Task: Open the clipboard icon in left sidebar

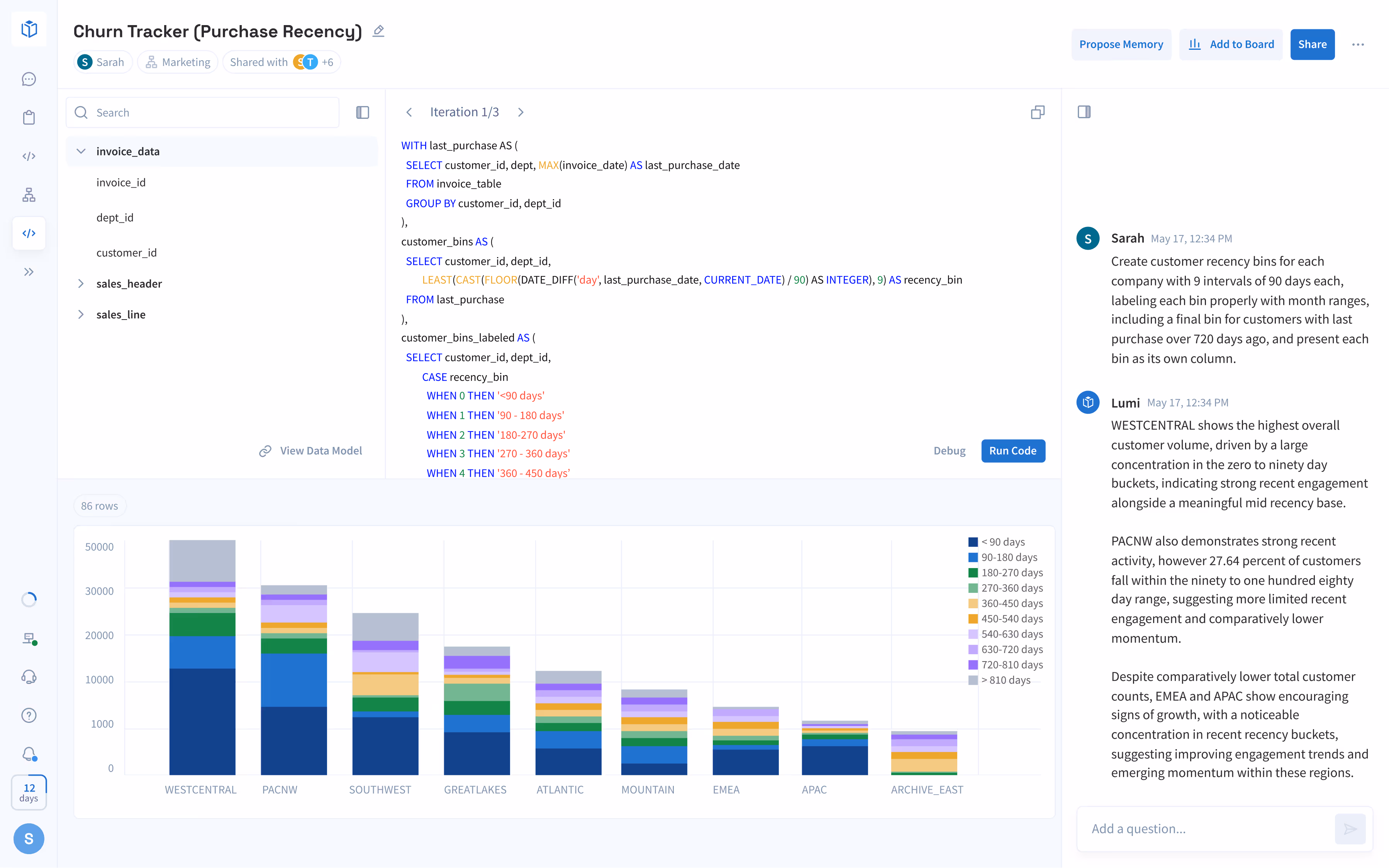Action: coord(29,117)
